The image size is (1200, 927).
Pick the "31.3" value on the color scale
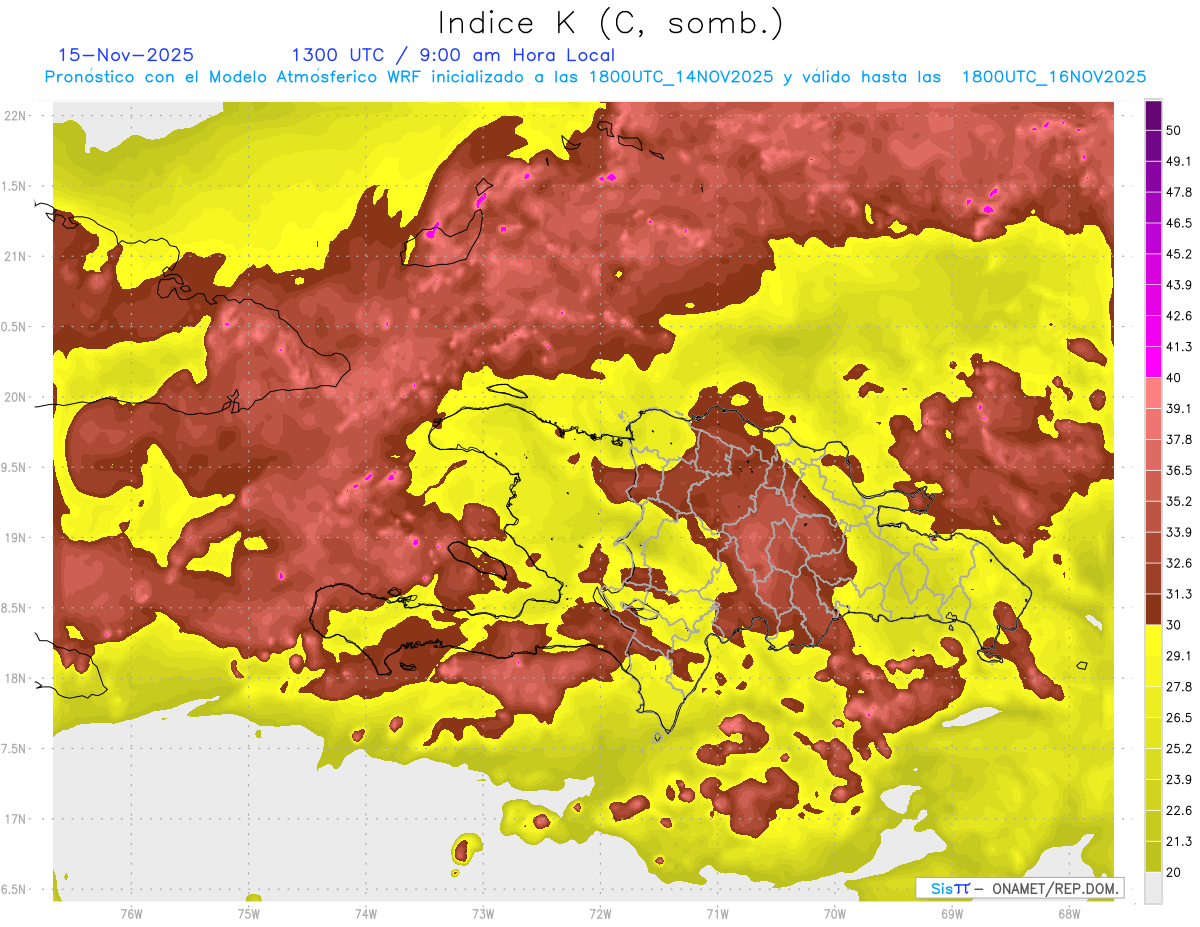[x=1178, y=594]
